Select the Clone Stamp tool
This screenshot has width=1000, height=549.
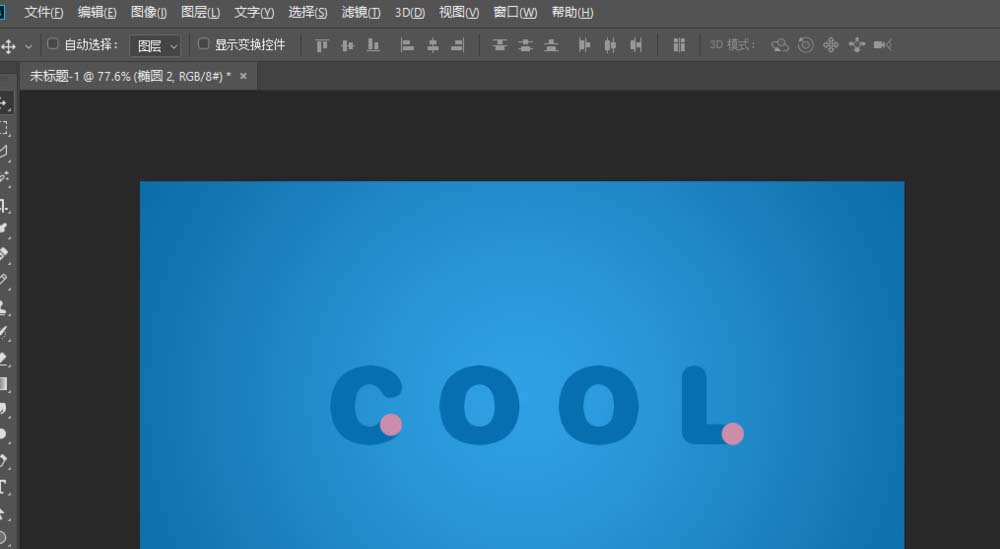(x=4, y=307)
